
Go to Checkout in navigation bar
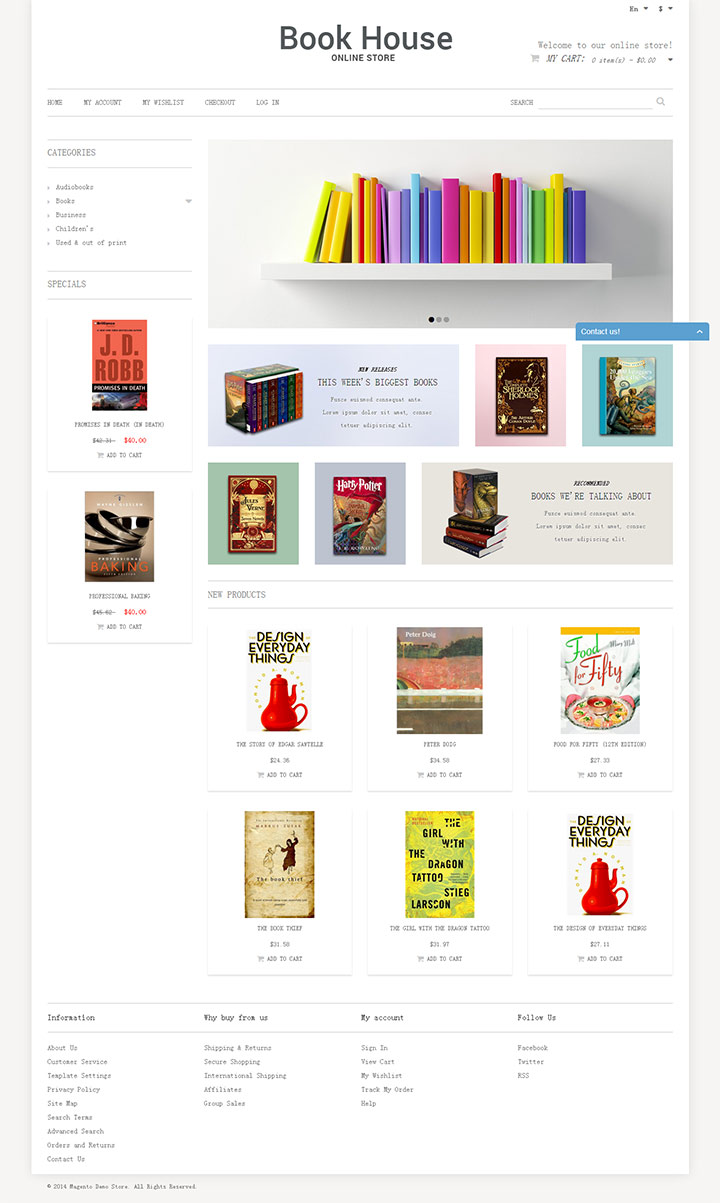(x=220, y=102)
